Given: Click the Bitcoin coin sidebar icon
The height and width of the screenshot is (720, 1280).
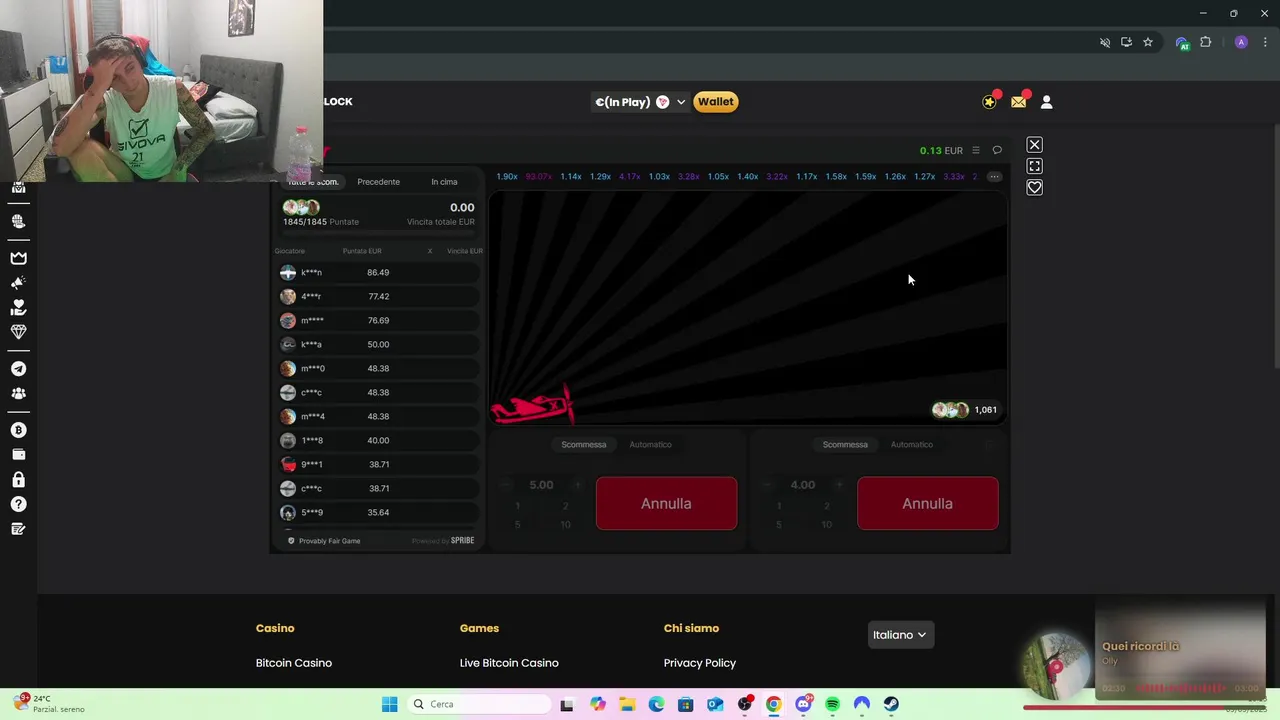Looking at the screenshot, I should [18, 430].
